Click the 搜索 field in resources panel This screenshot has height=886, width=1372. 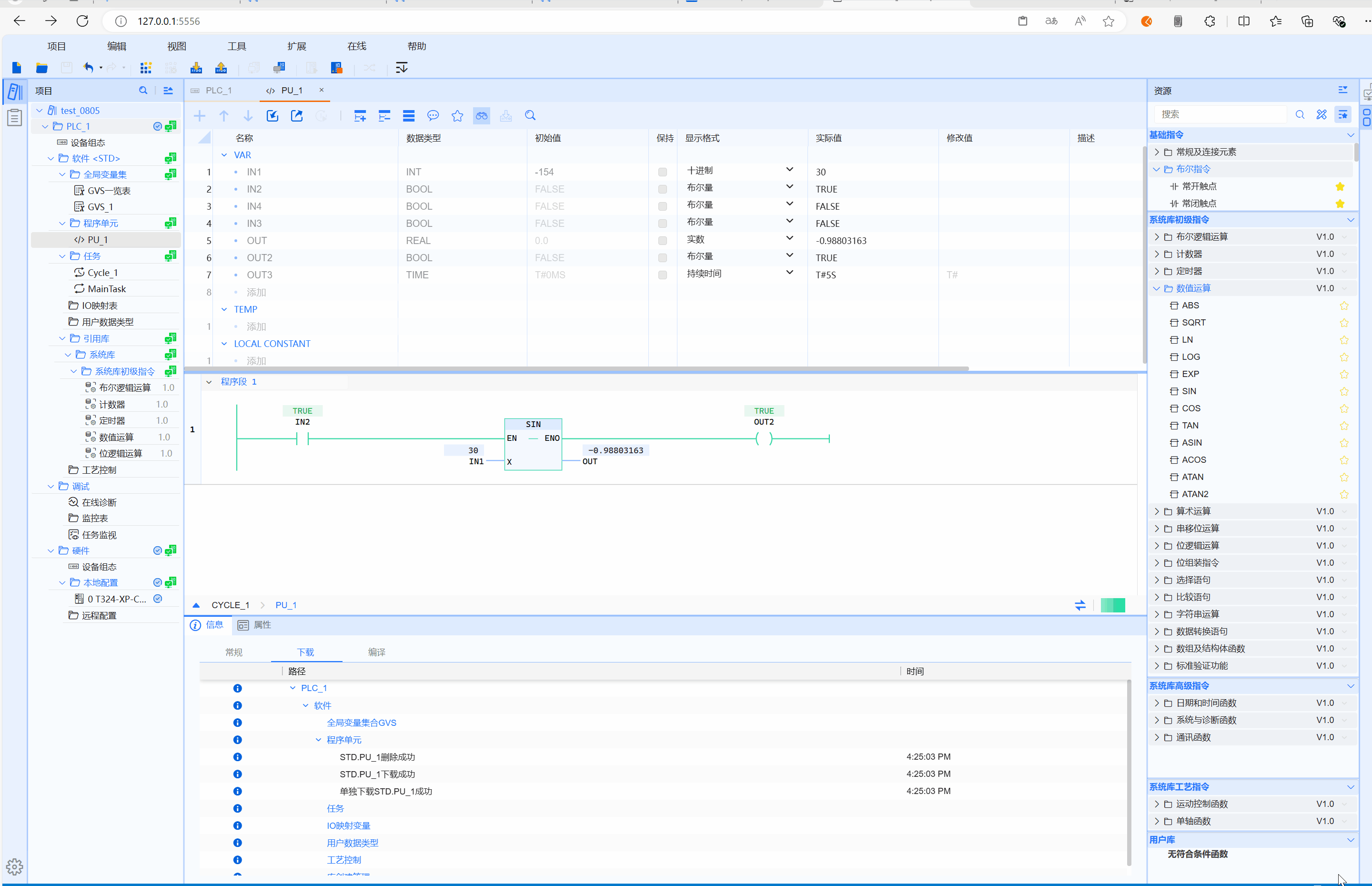pos(1219,114)
